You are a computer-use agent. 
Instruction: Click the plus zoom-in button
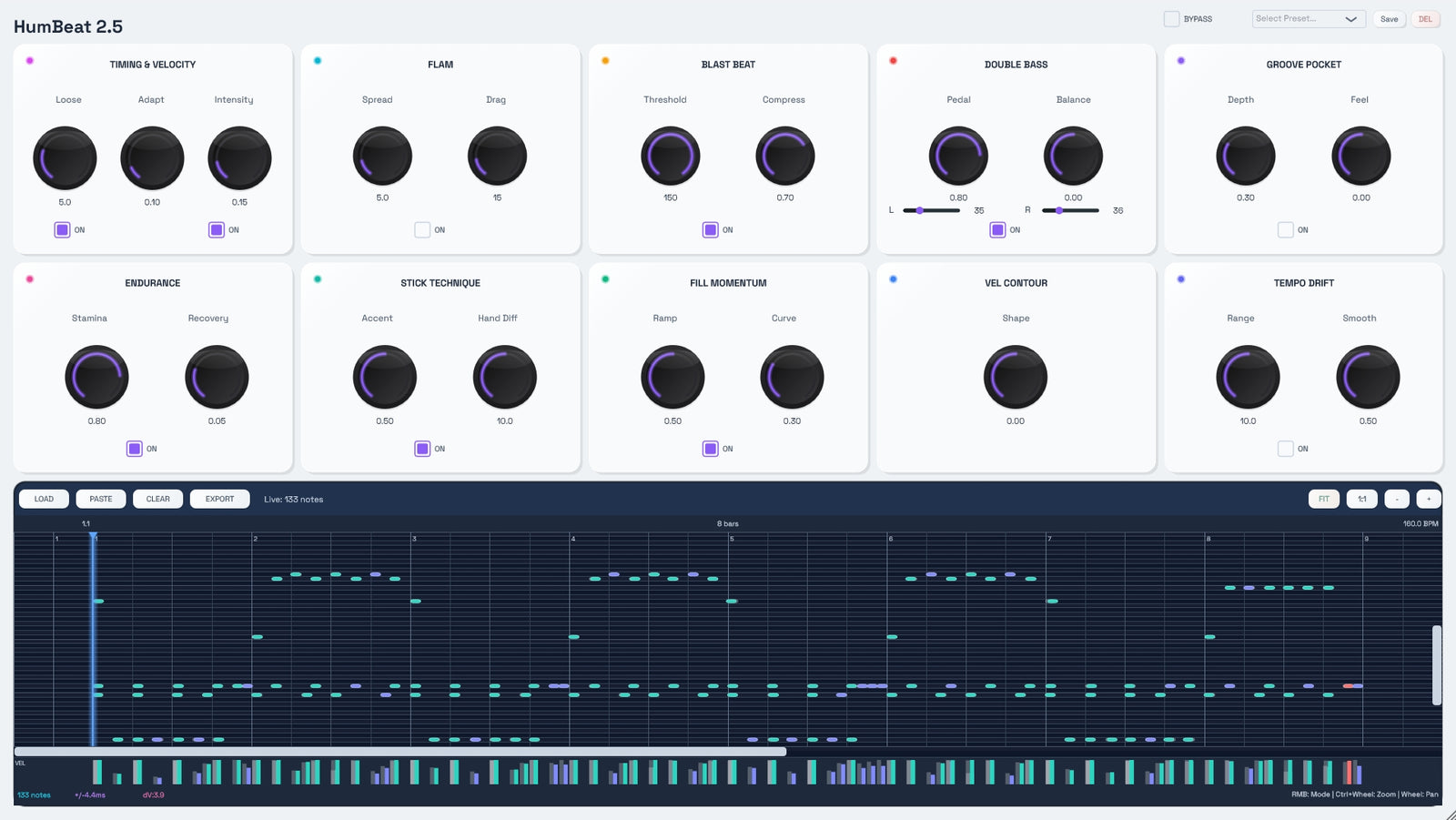[1429, 499]
